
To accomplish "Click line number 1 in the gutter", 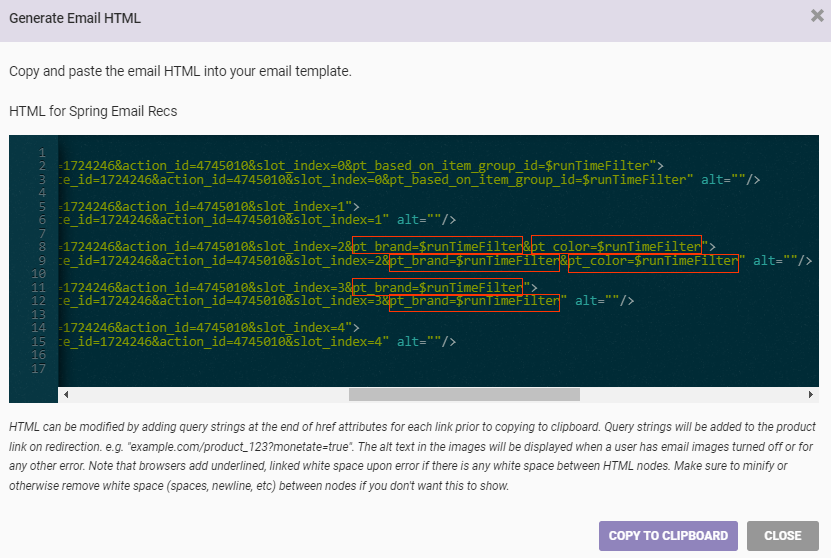I will pos(42,152).
